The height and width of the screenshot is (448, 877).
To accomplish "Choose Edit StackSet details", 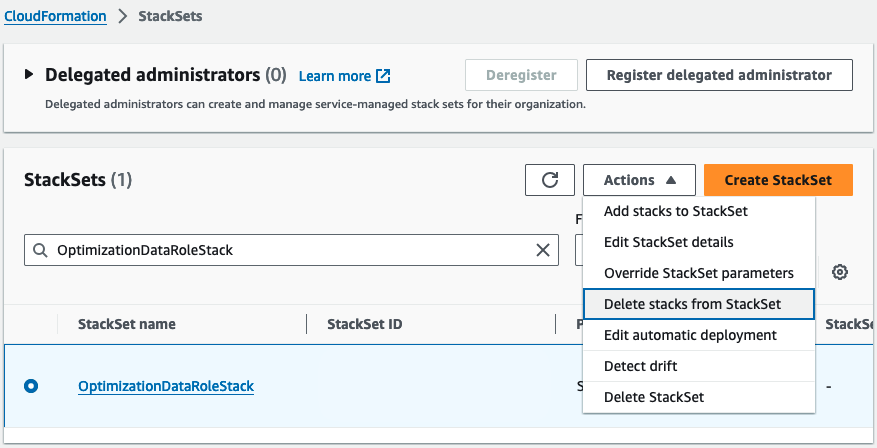I will 699,242.
